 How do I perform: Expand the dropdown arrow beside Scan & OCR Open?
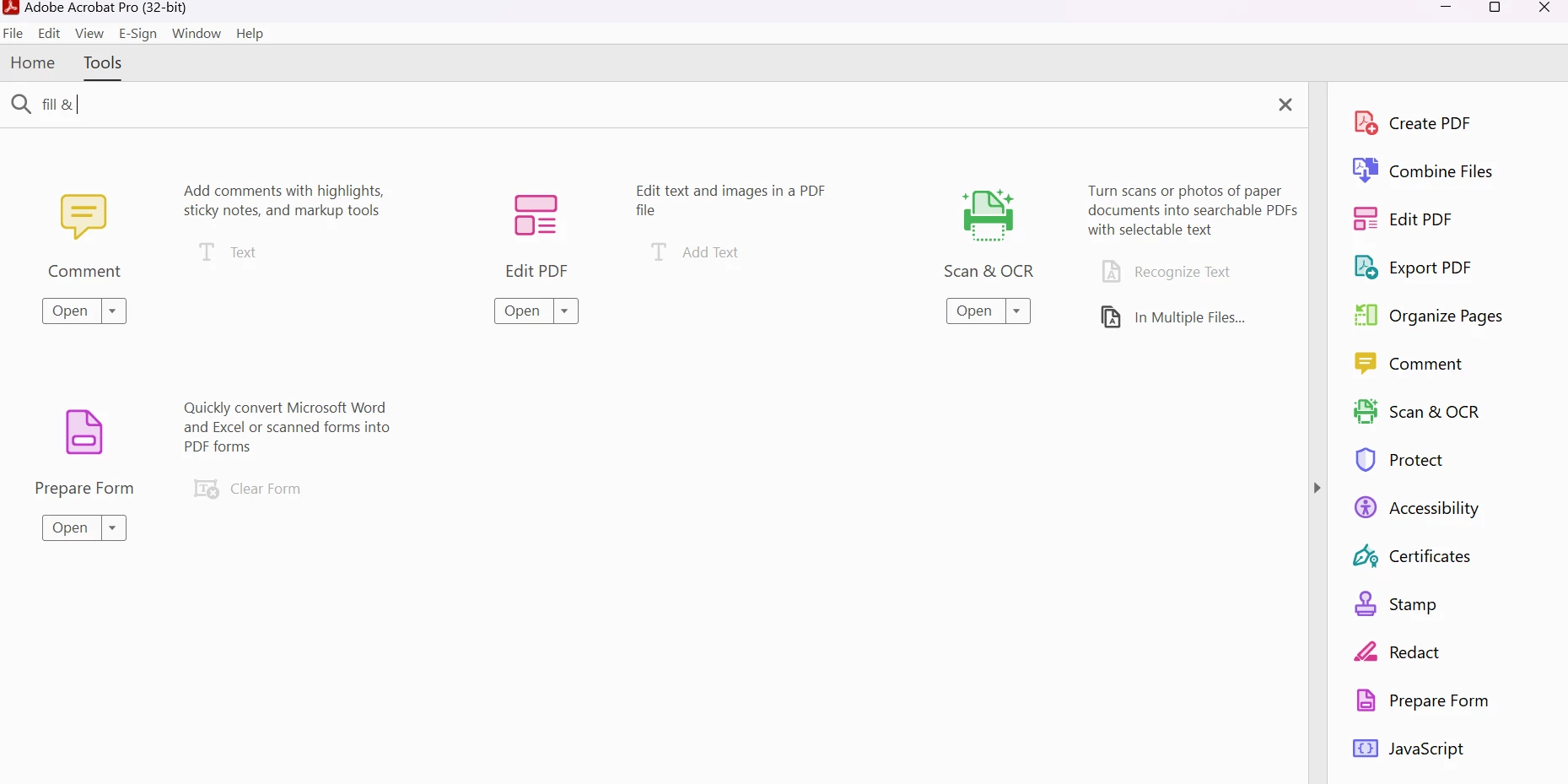[1017, 311]
